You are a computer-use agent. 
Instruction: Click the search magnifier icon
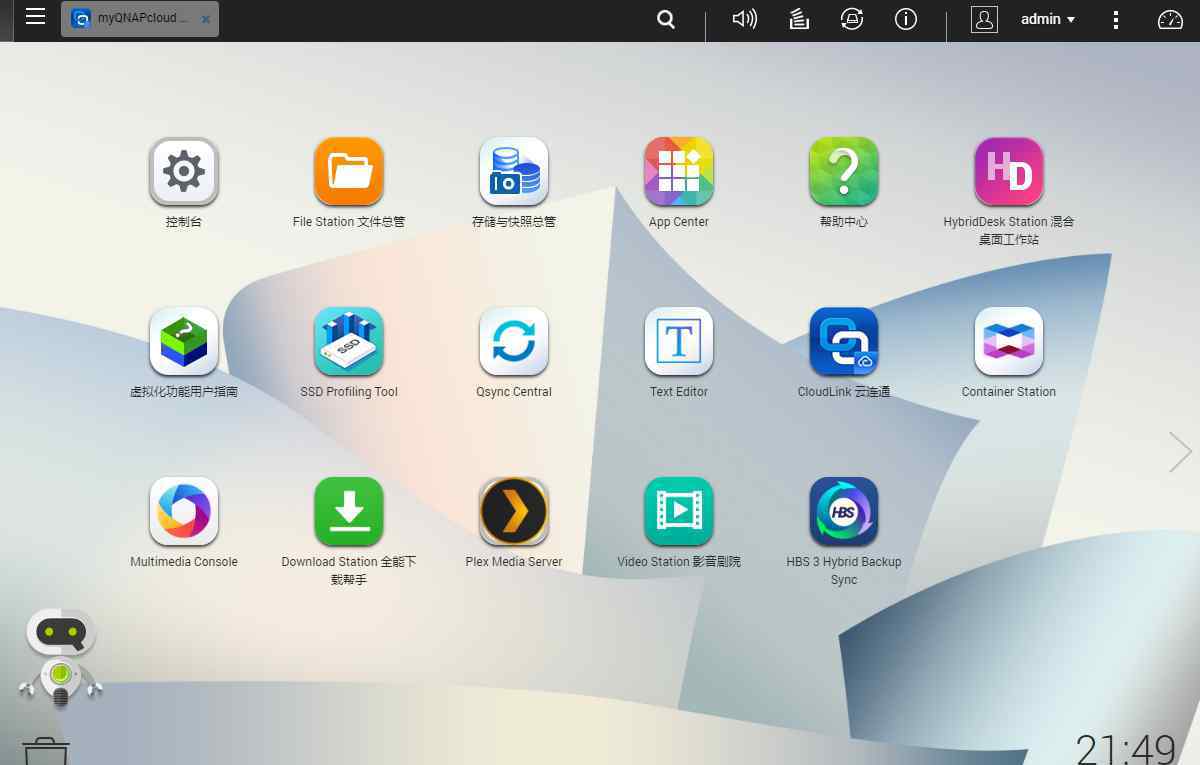[666, 19]
